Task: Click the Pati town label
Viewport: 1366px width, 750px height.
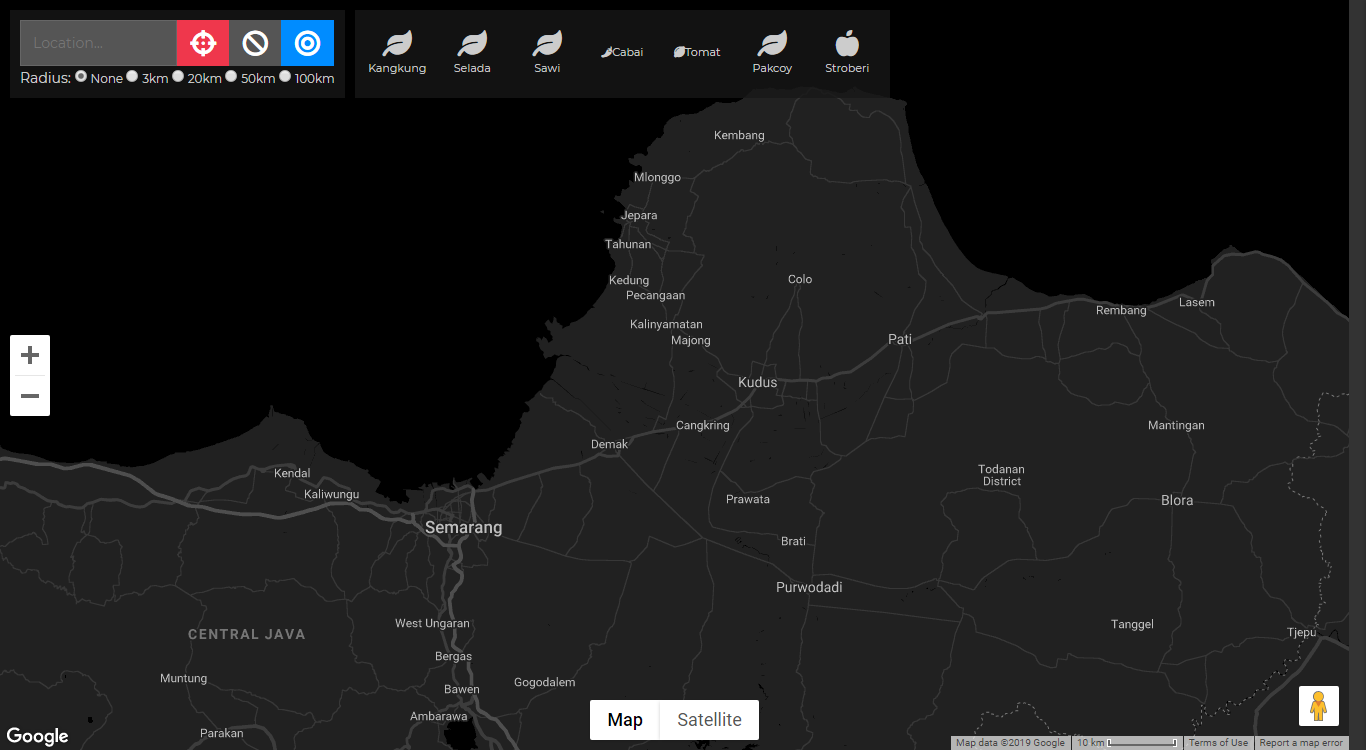Action: [900, 339]
